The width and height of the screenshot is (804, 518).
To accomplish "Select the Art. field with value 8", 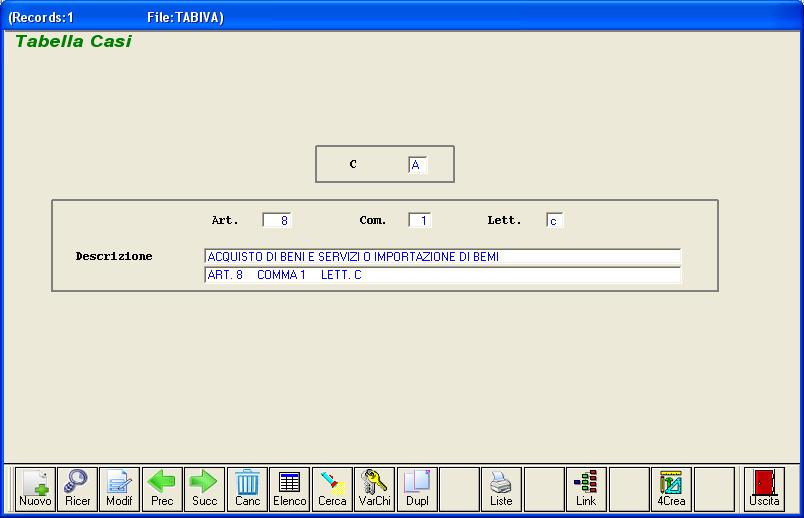I will tap(277, 221).
